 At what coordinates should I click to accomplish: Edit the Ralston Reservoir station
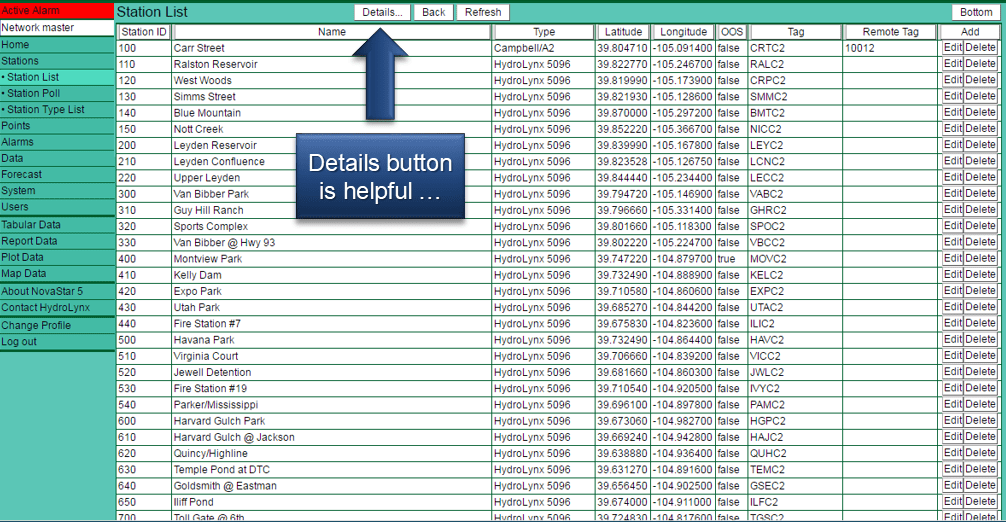[953, 63]
